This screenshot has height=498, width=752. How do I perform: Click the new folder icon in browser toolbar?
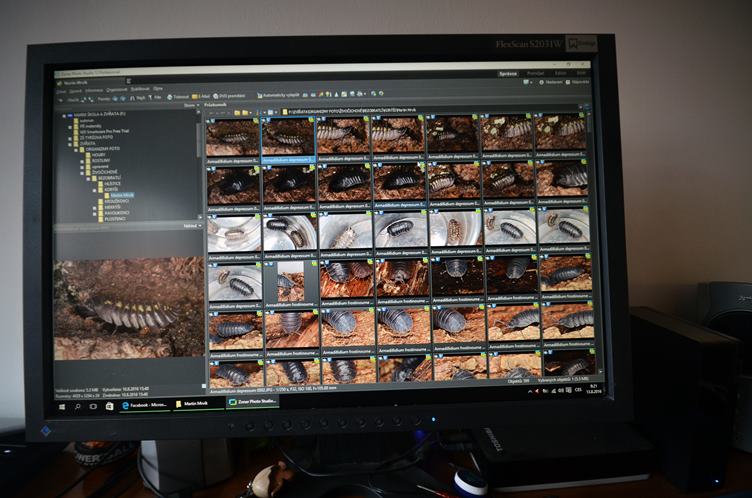click(x=237, y=113)
